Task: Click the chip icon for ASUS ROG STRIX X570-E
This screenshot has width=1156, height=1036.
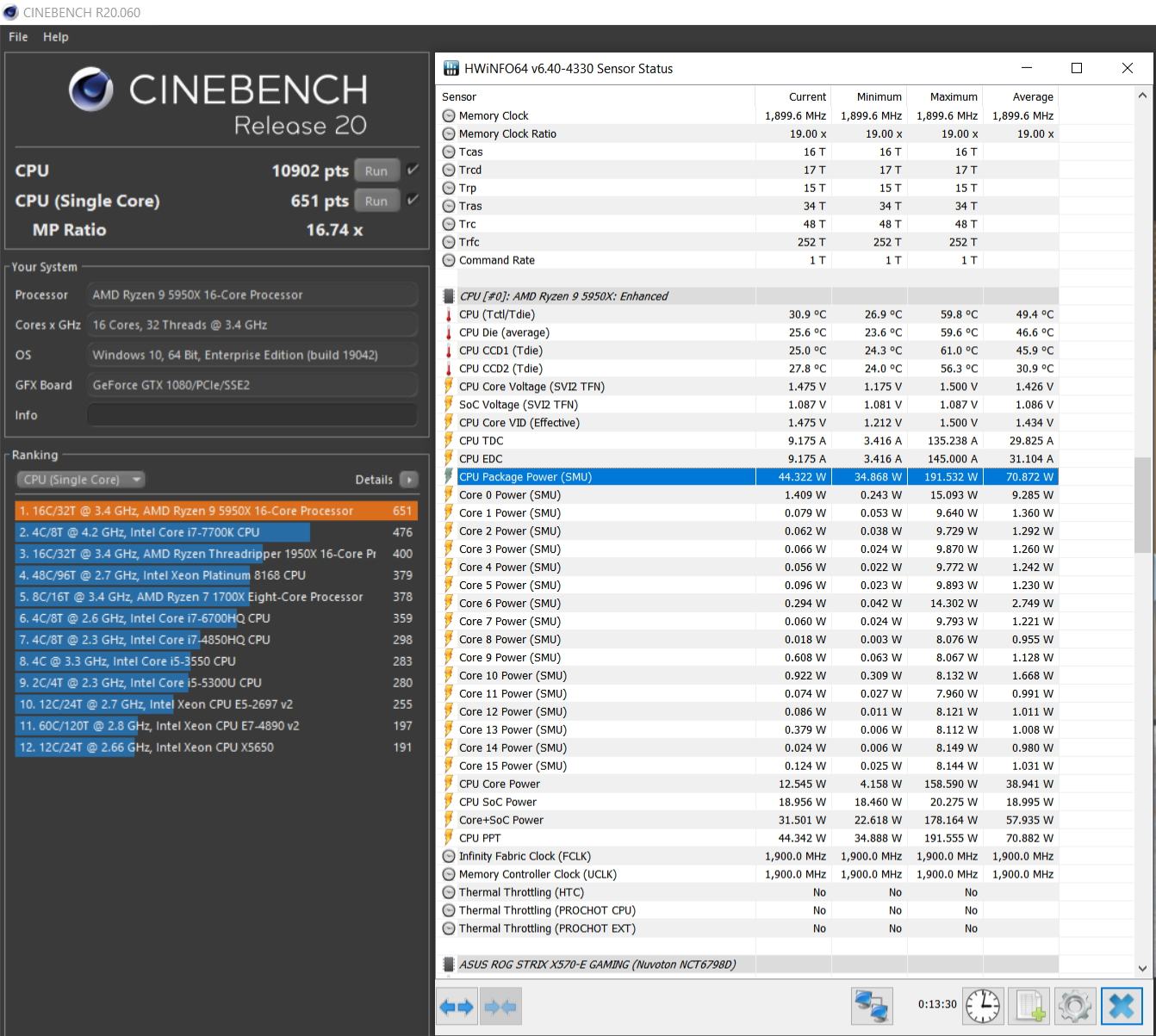Action: click(448, 965)
